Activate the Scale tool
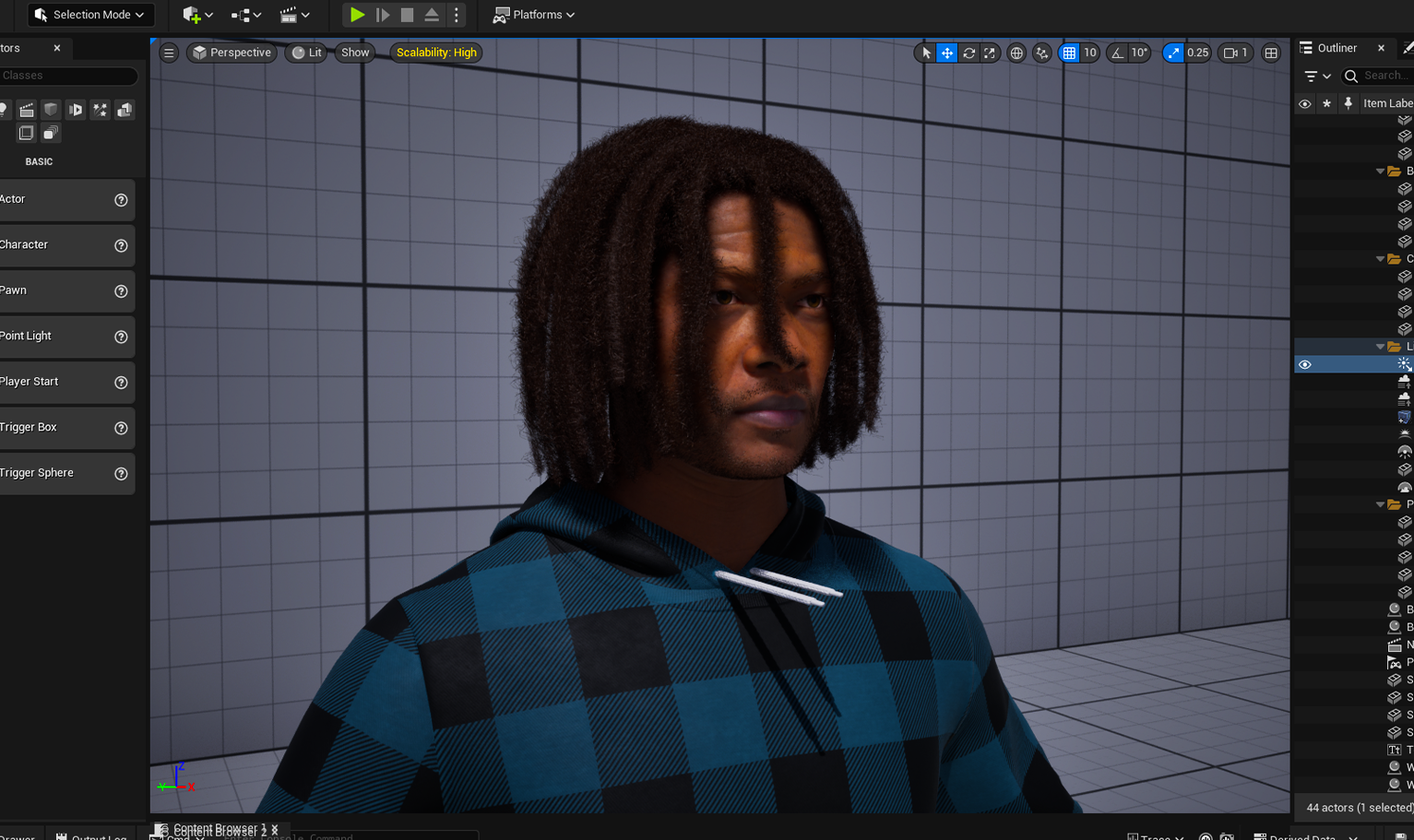The height and width of the screenshot is (840, 1414). [x=990, y=53]
